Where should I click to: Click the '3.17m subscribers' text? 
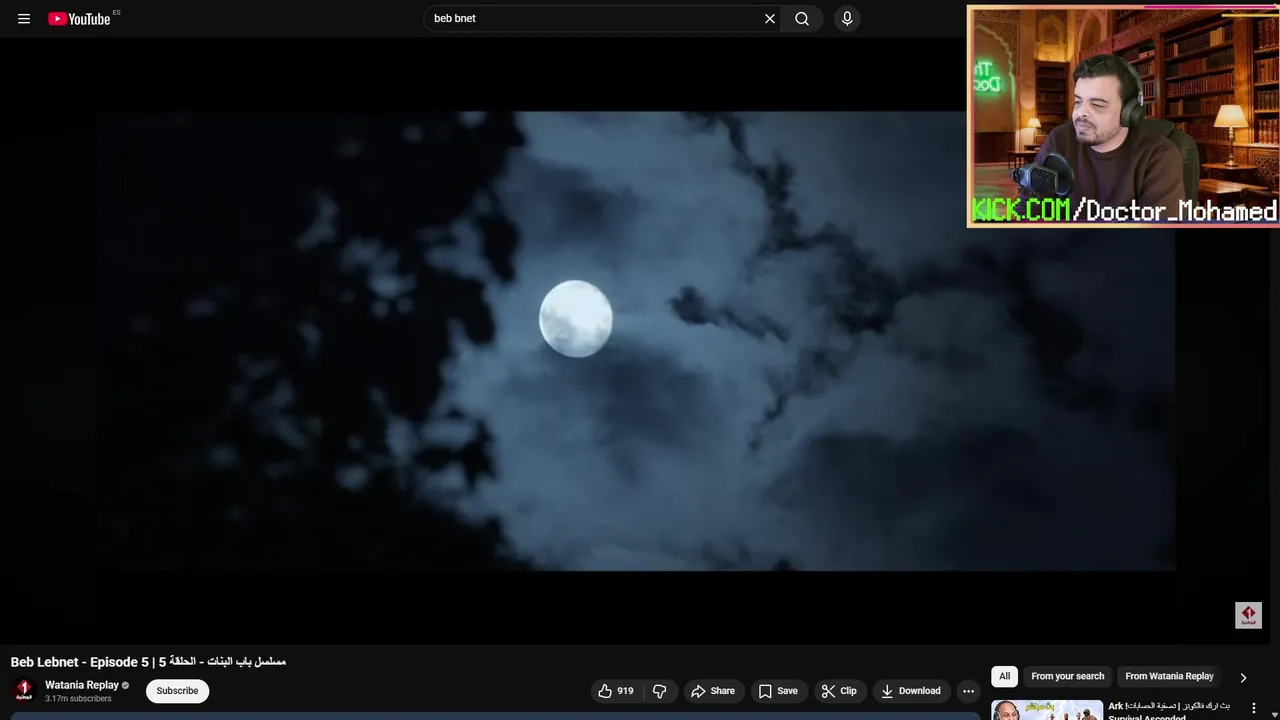pyautogui.click(x=78, y=699)
